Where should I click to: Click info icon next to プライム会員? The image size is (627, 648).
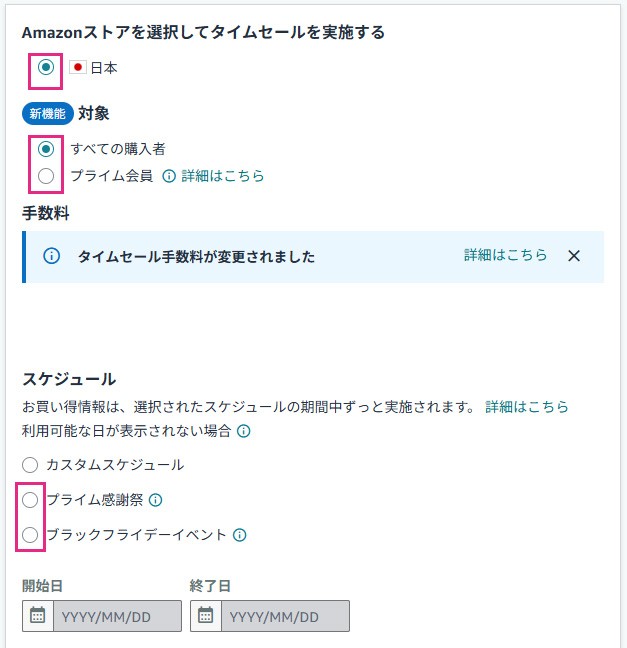pyautogui.click(x=169, y=176)
